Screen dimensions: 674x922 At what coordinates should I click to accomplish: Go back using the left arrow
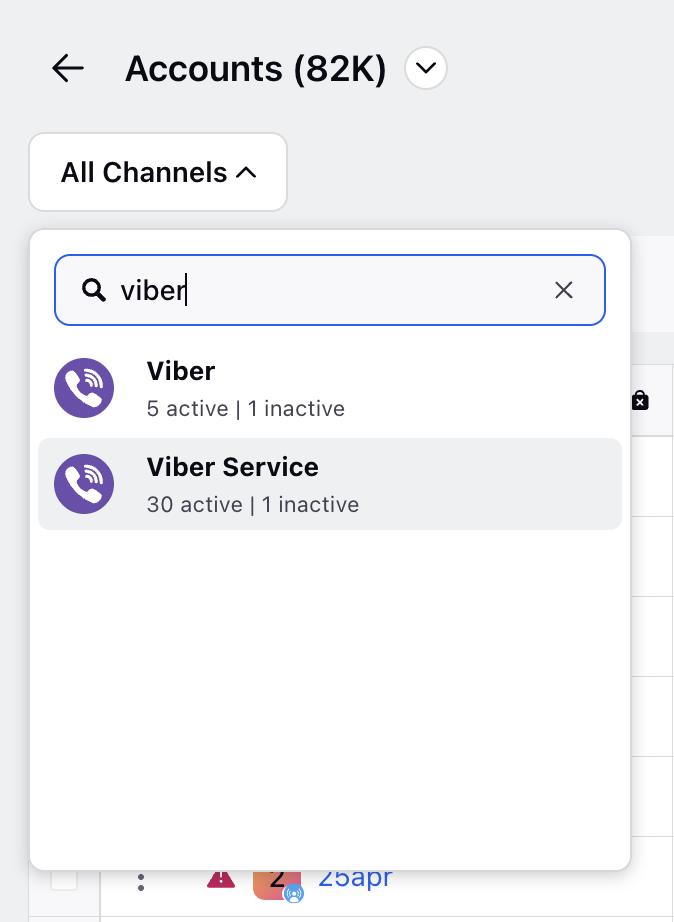tap(68, 68)
